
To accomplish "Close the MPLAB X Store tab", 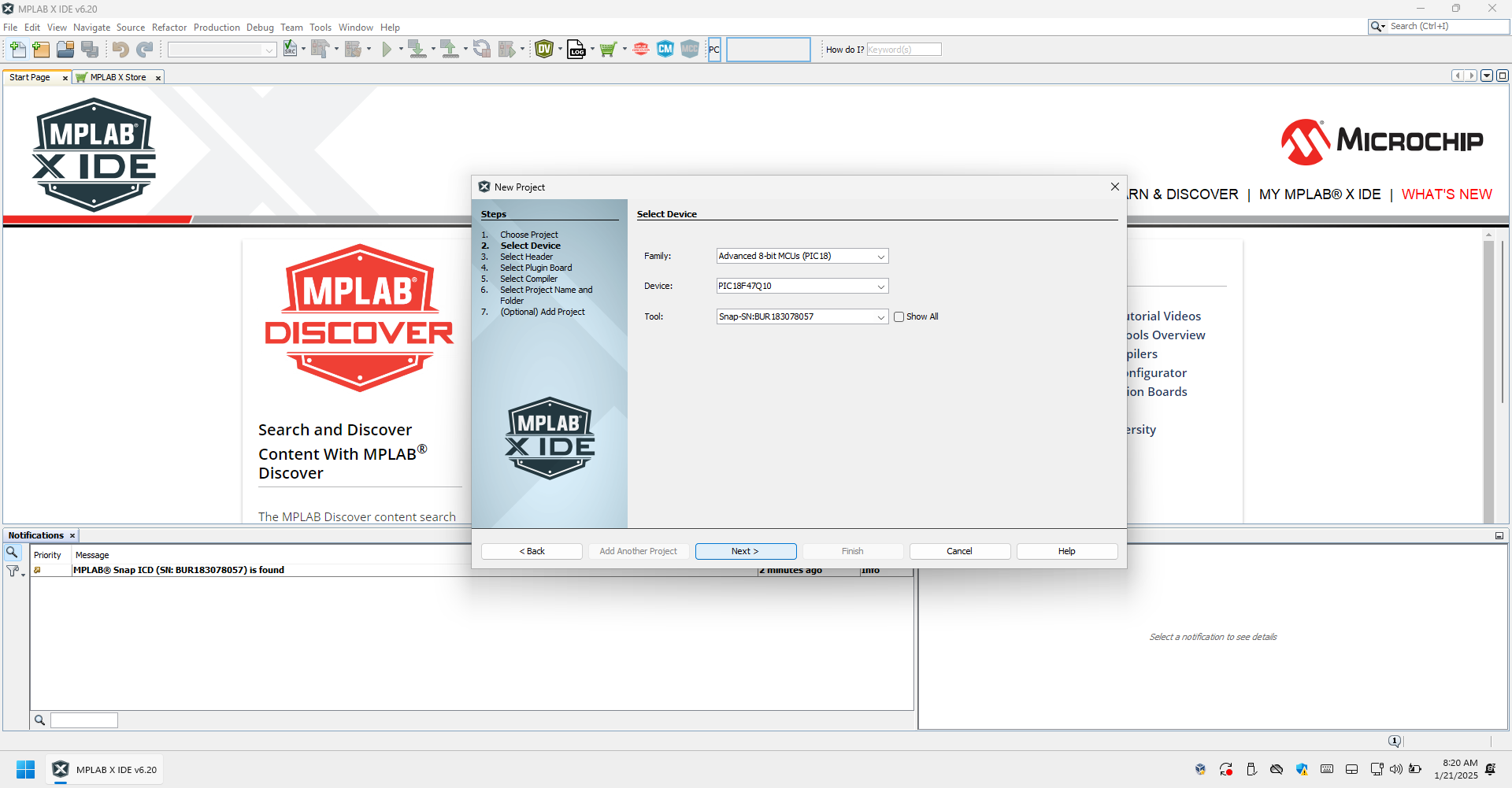I will pos(157,78).
